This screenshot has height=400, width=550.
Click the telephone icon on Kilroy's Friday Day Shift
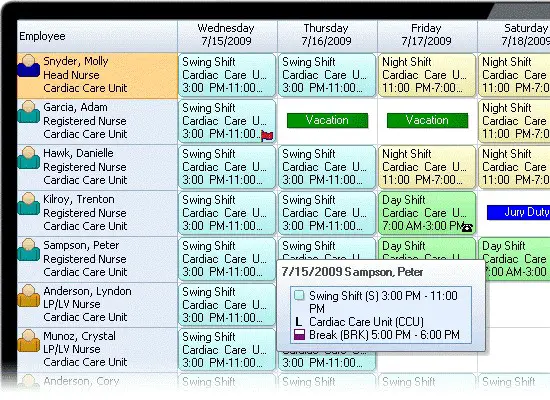[467, 228]
